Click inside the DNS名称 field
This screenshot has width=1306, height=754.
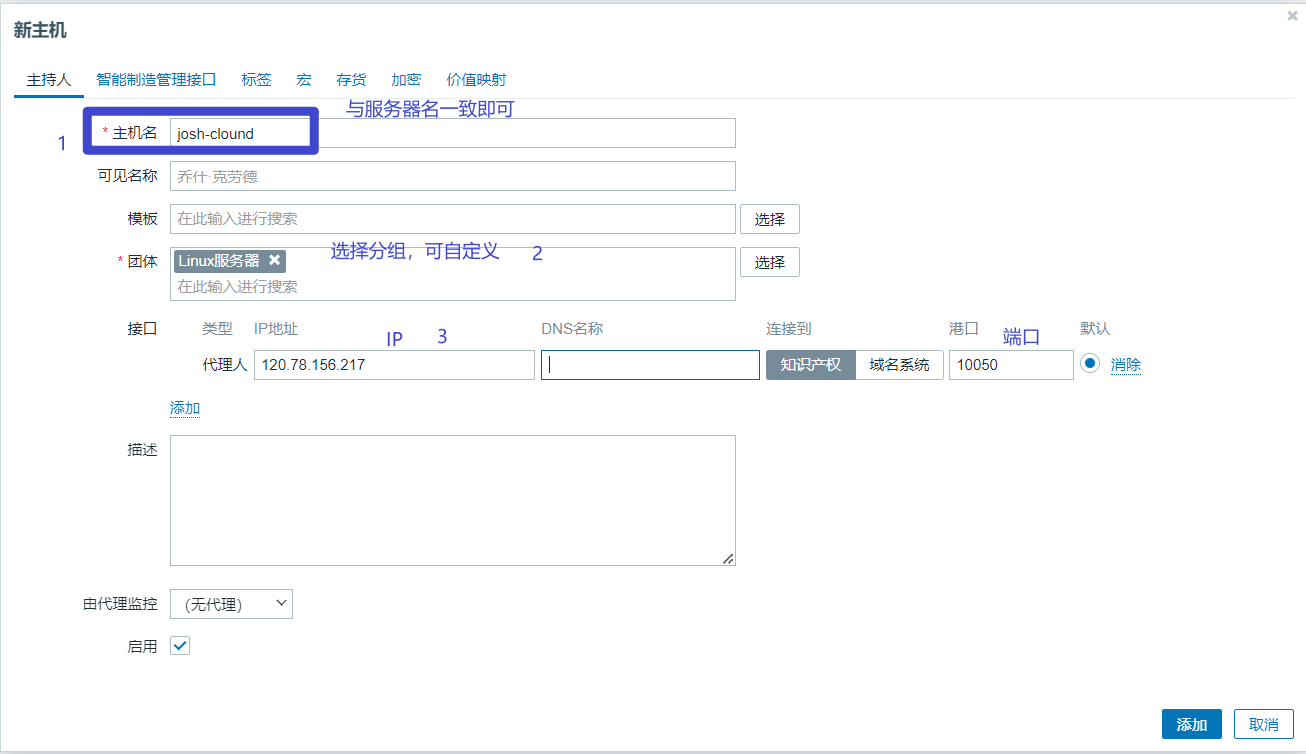pos(650,364)
